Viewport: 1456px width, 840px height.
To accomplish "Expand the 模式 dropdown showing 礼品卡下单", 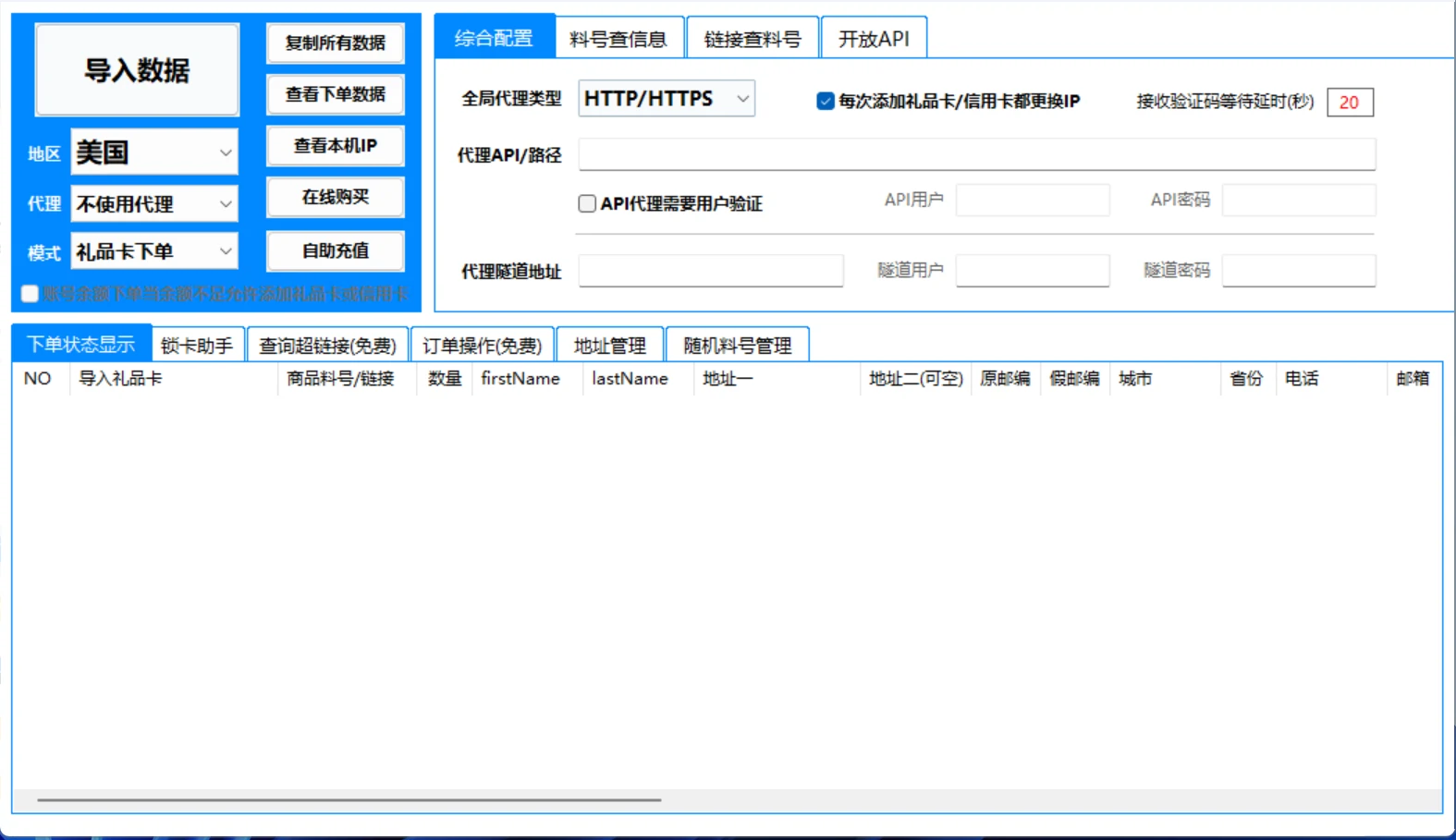I will point(154,251).
